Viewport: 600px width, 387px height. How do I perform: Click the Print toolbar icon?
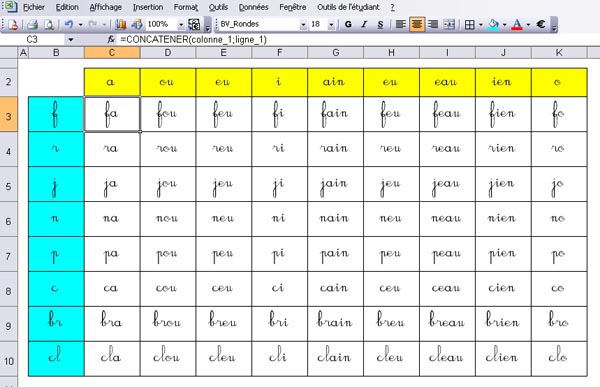tap(33, 24)
